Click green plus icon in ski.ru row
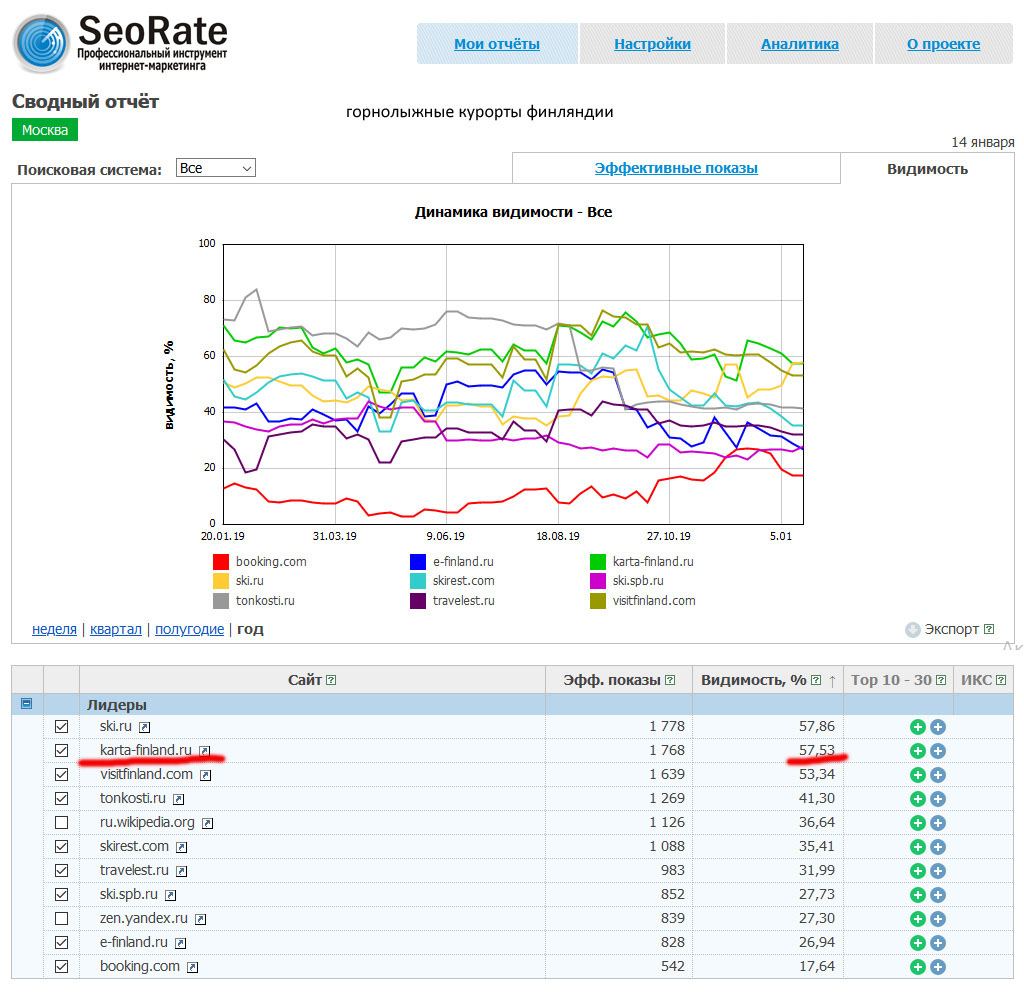Image resolution: width=1024 pixels, height=994 pixels. (918, 727)
